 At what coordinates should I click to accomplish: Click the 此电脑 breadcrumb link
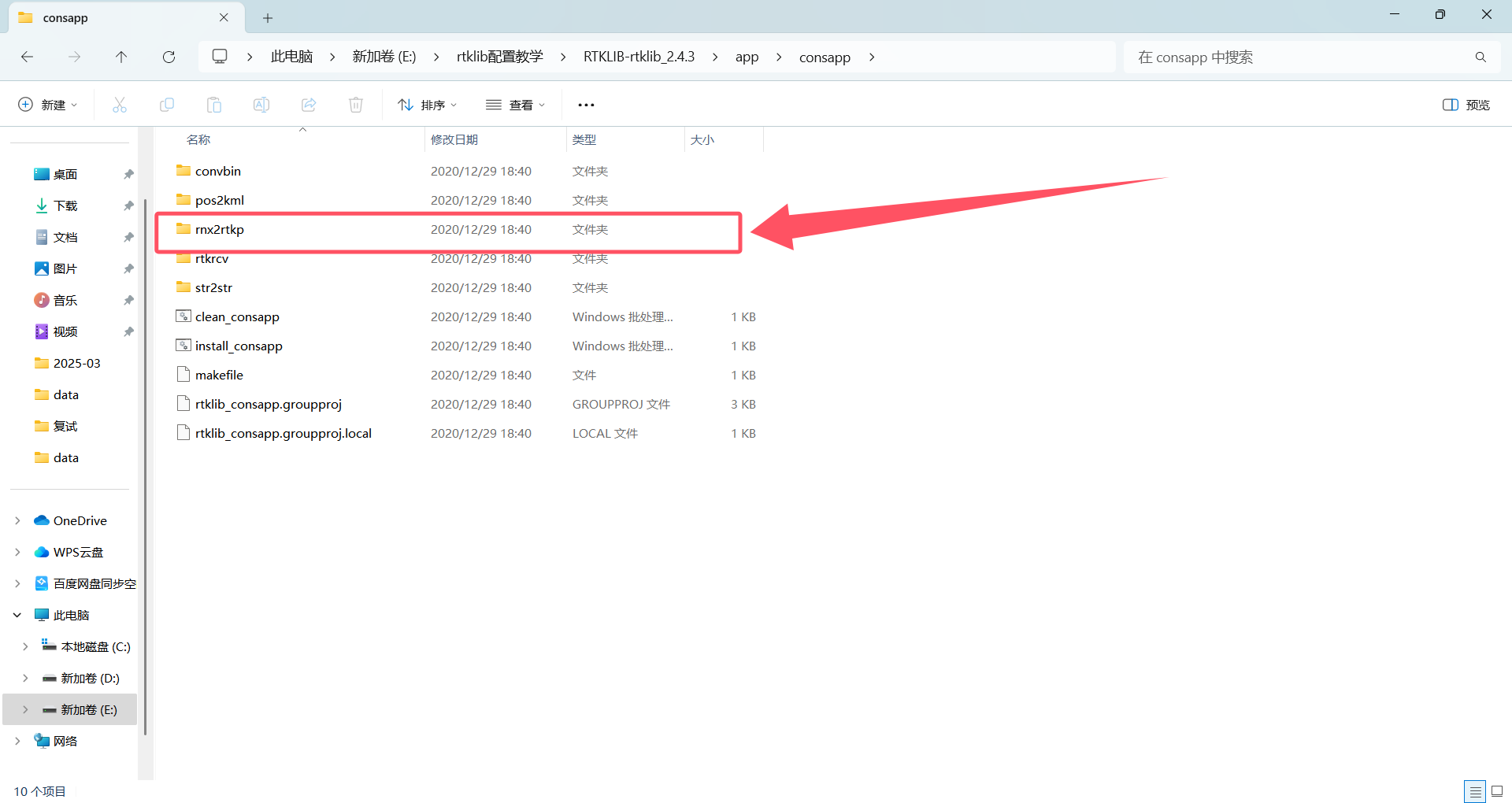pos(291,56)
